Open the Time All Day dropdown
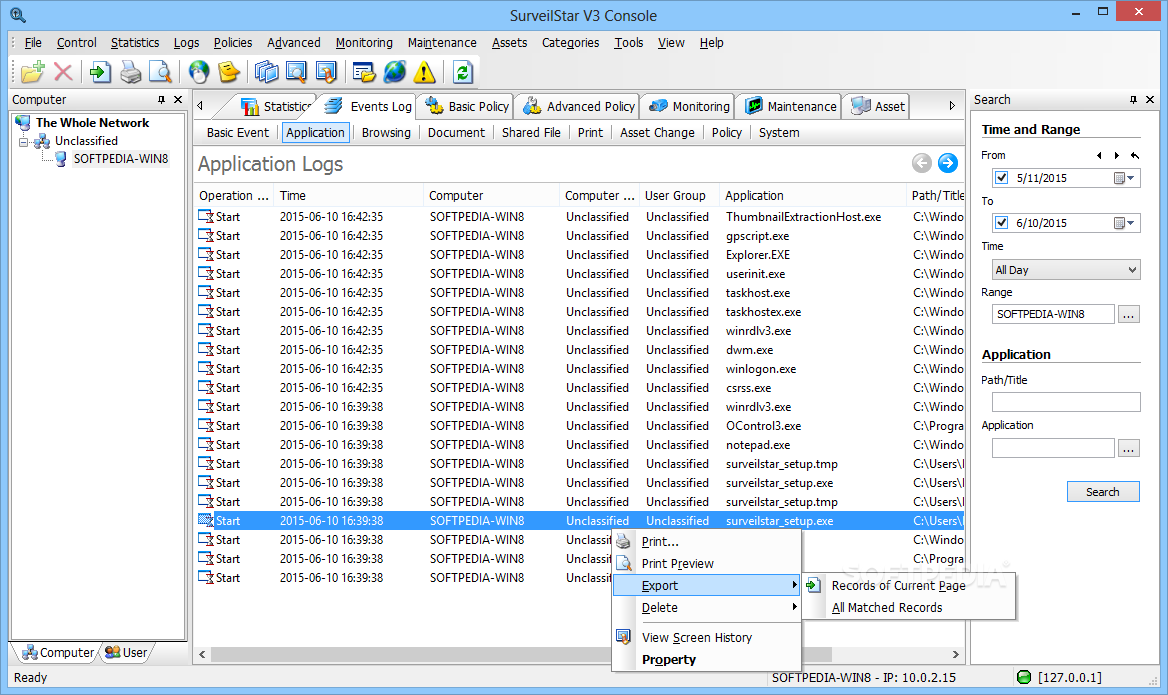The height and width of the screenshot is (695, 1168). [1066, 270]
